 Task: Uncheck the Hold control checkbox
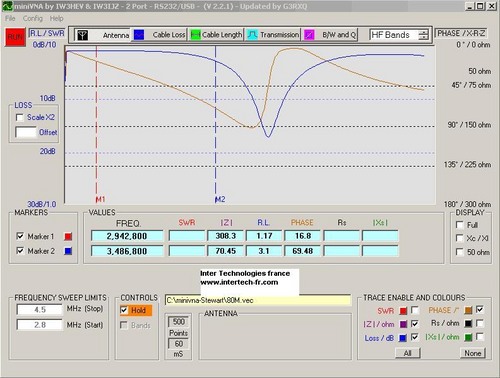(124, 310)
